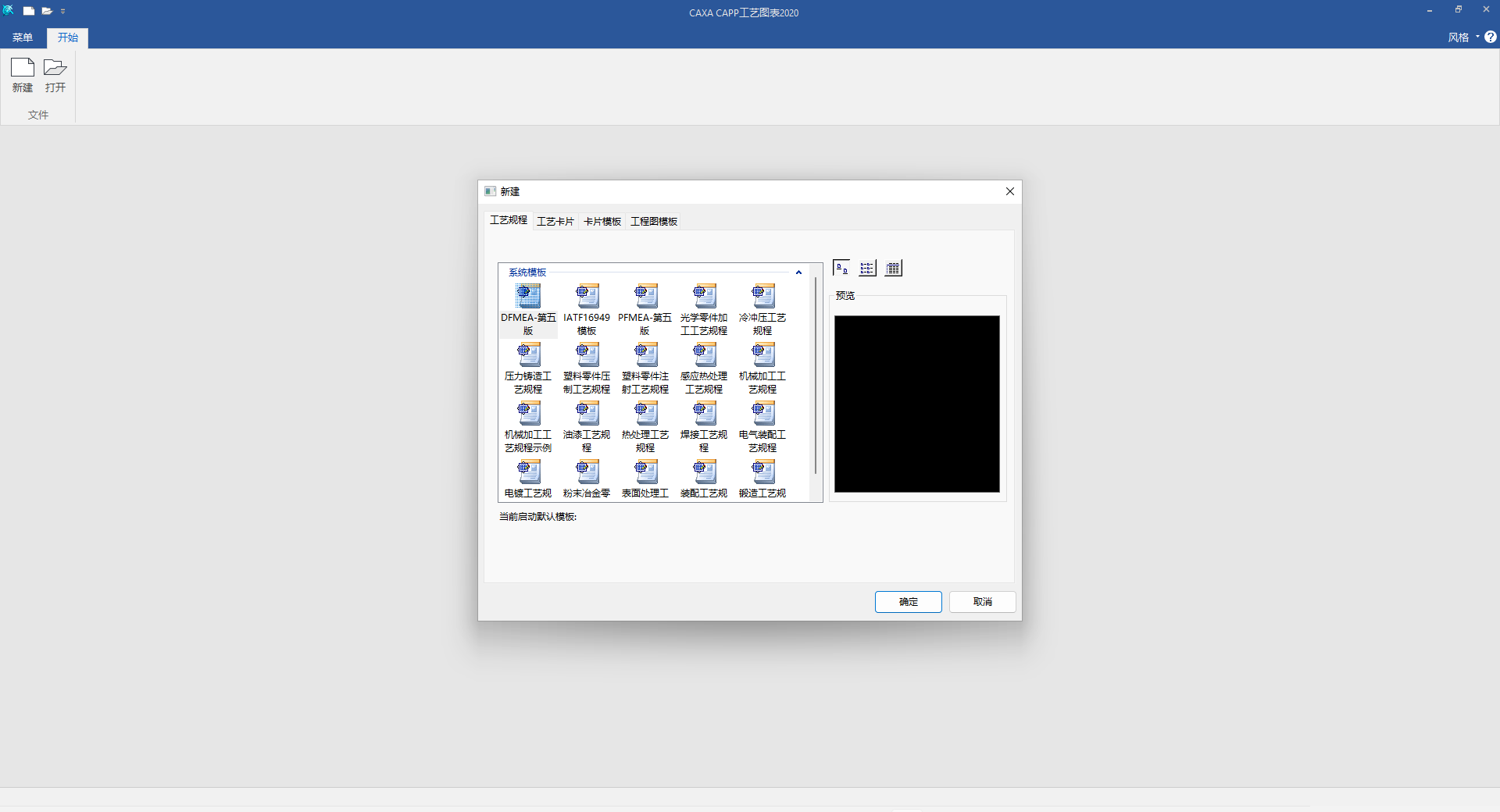Switch template view to detail mode
The image size is (1500, 812).
pos(893,269)
